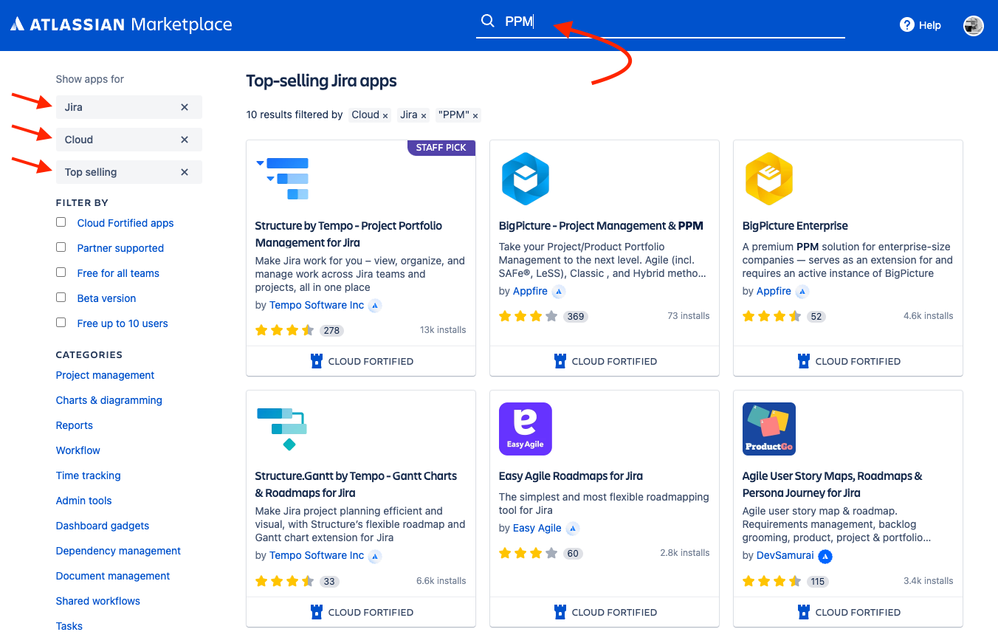Viewport: 998px width, 635px height.
Task: Remove the Jira filter in sidebar
Action: [x=185, y=107]
